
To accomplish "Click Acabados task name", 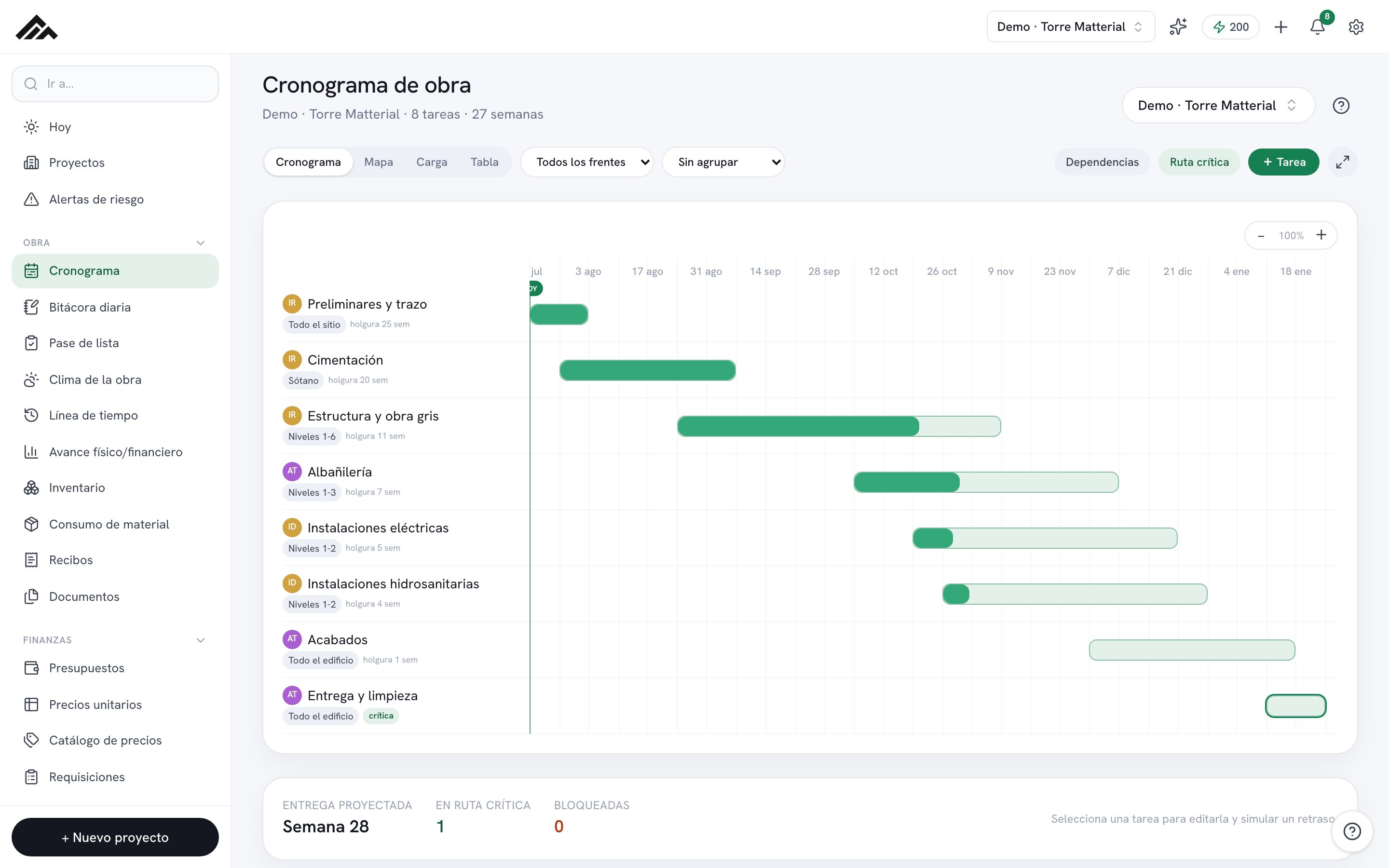I will point(338,639).
